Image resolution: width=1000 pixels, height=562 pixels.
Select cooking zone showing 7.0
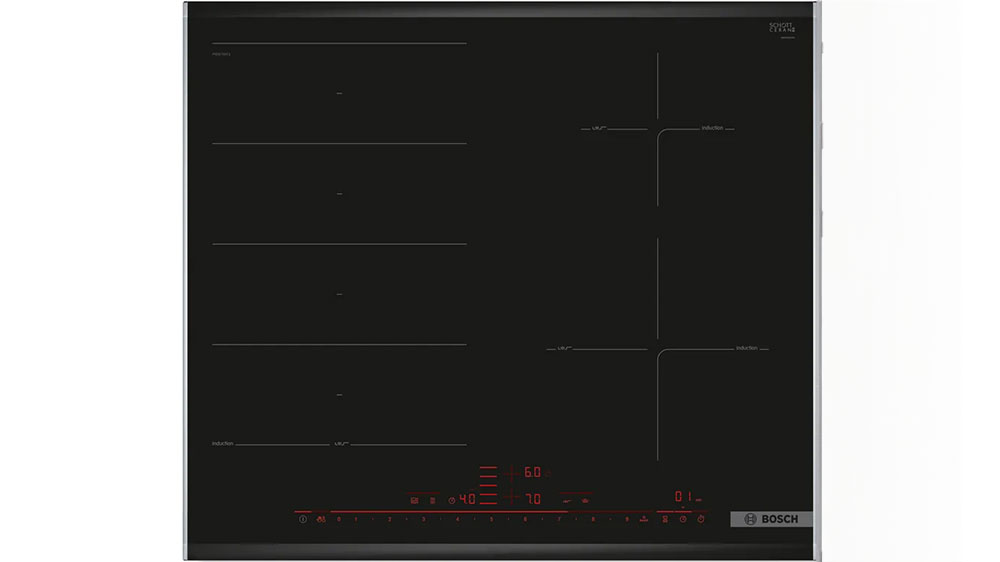533,499
